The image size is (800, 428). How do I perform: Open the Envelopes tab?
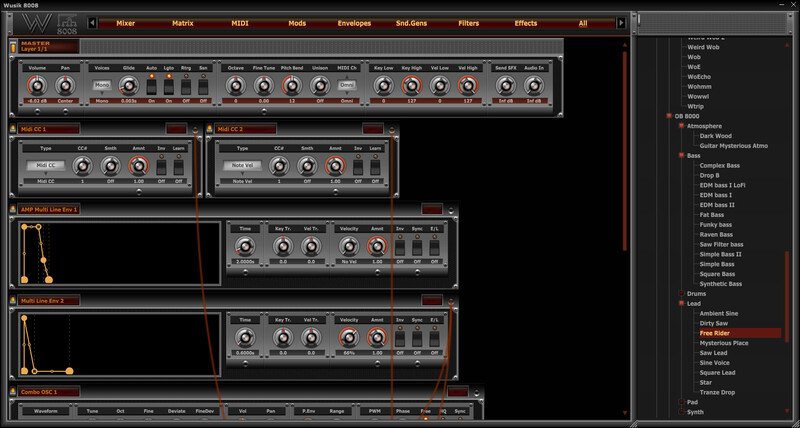click(354, 22)
